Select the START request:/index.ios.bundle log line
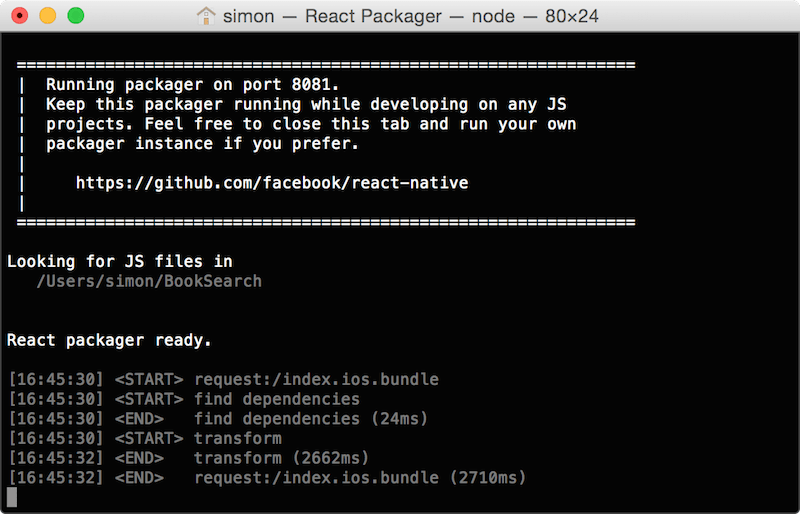Viewport: 800px width, 514px height. (222, 380)
